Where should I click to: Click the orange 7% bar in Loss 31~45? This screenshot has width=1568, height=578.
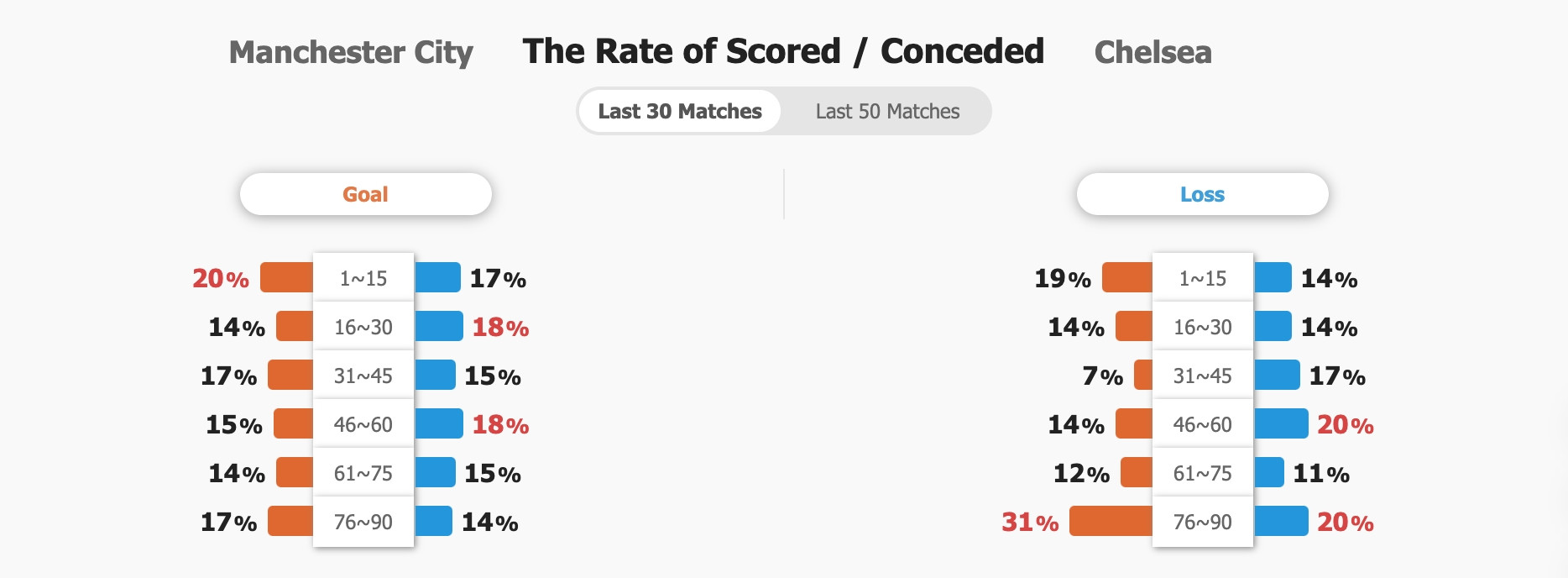click(x=1143, y=375)
